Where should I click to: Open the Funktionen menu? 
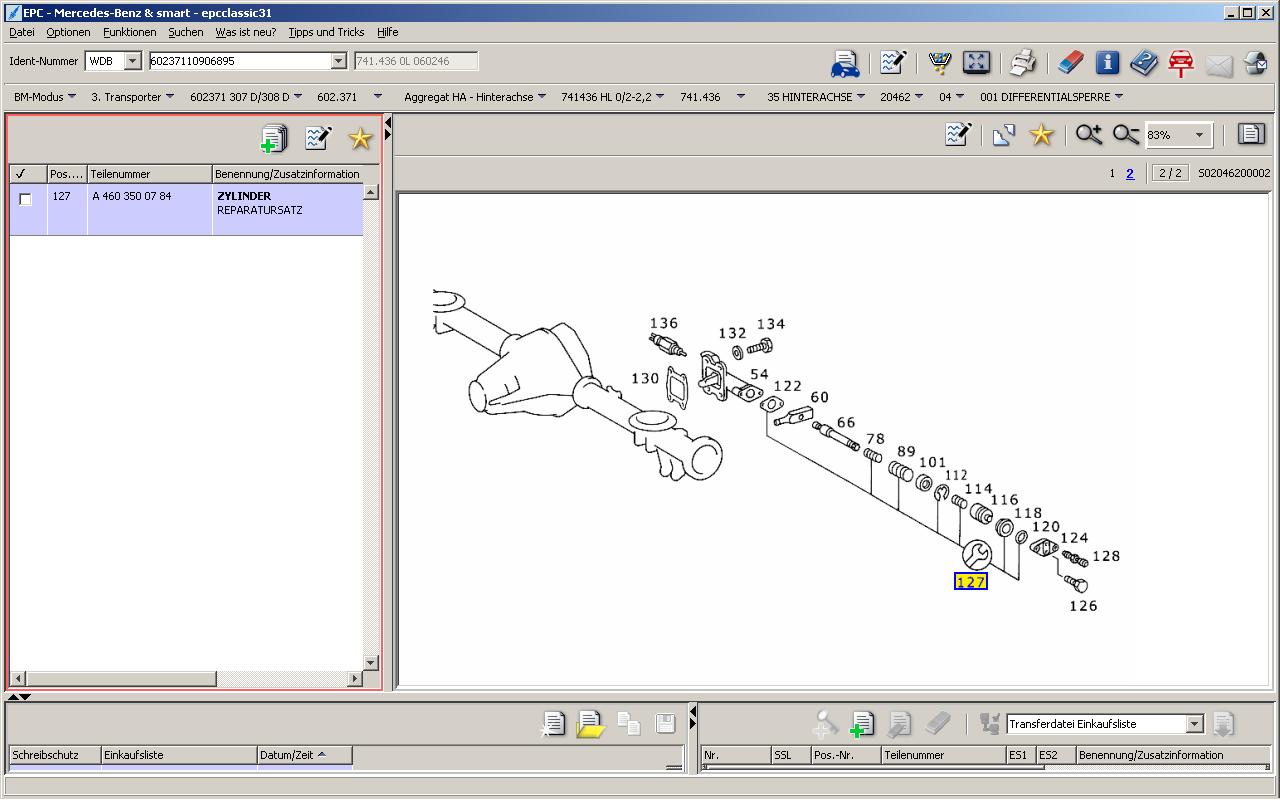point(129,32)
